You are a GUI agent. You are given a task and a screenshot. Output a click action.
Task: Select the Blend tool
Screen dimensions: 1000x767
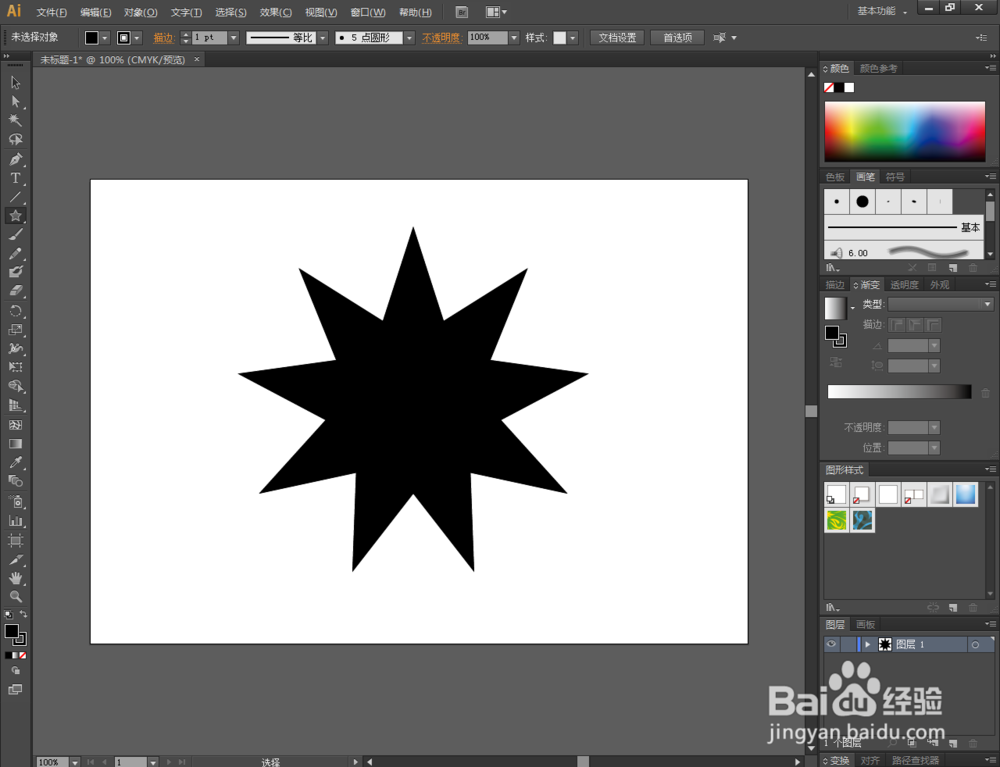(15, 481)
